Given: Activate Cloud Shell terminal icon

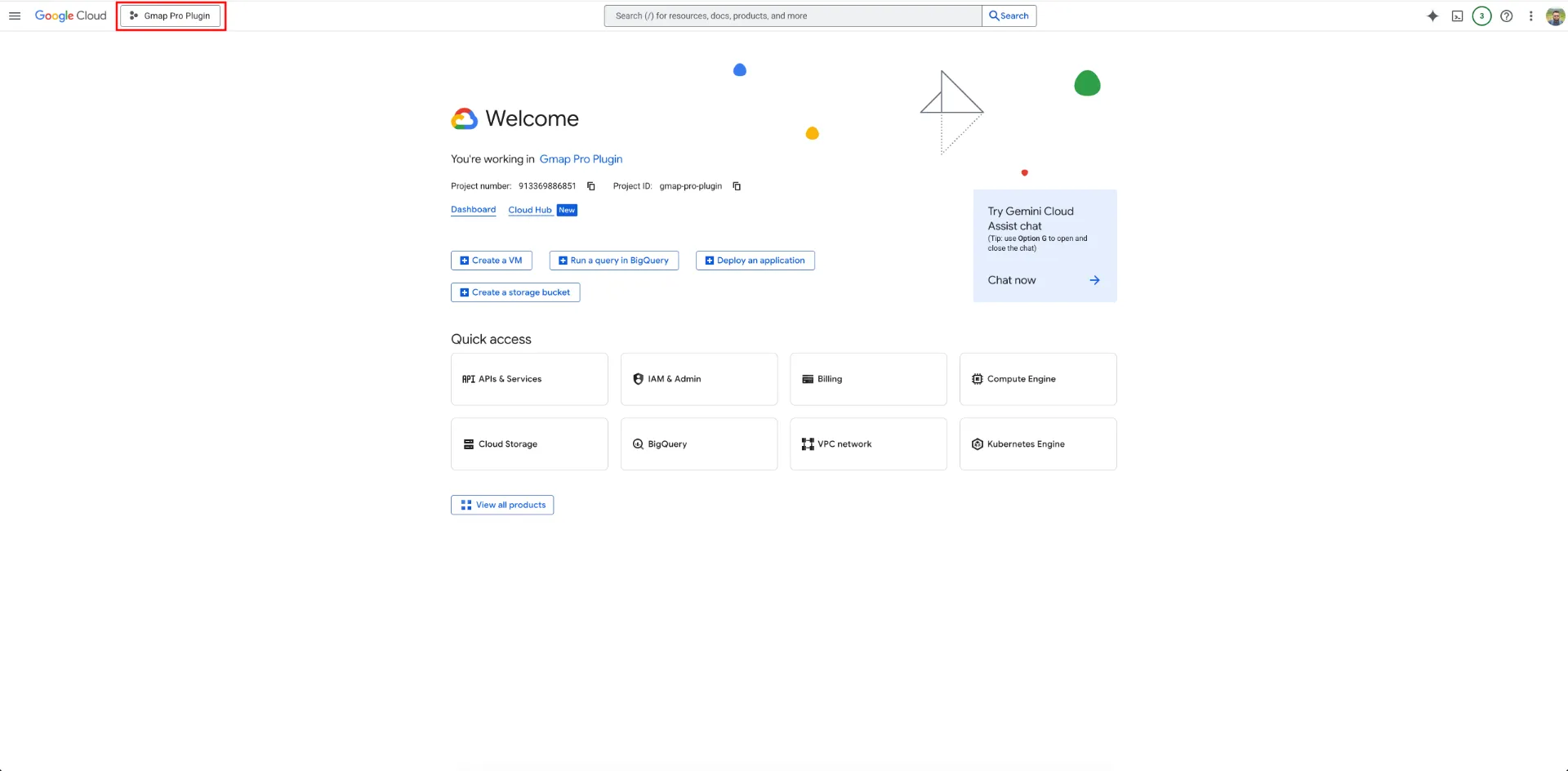Looking at the screenshot, I should pyautogui.click(x=1457, y=16).
